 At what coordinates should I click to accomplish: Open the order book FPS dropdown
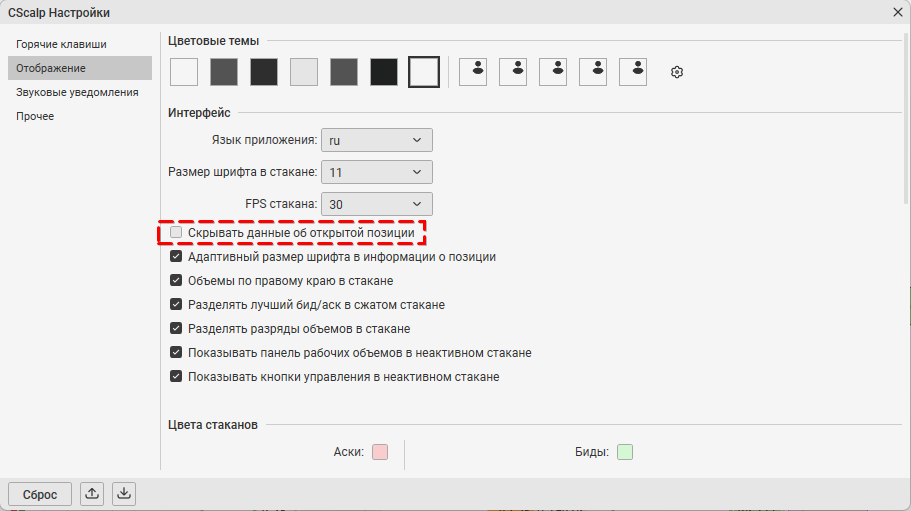pos(376,204)
